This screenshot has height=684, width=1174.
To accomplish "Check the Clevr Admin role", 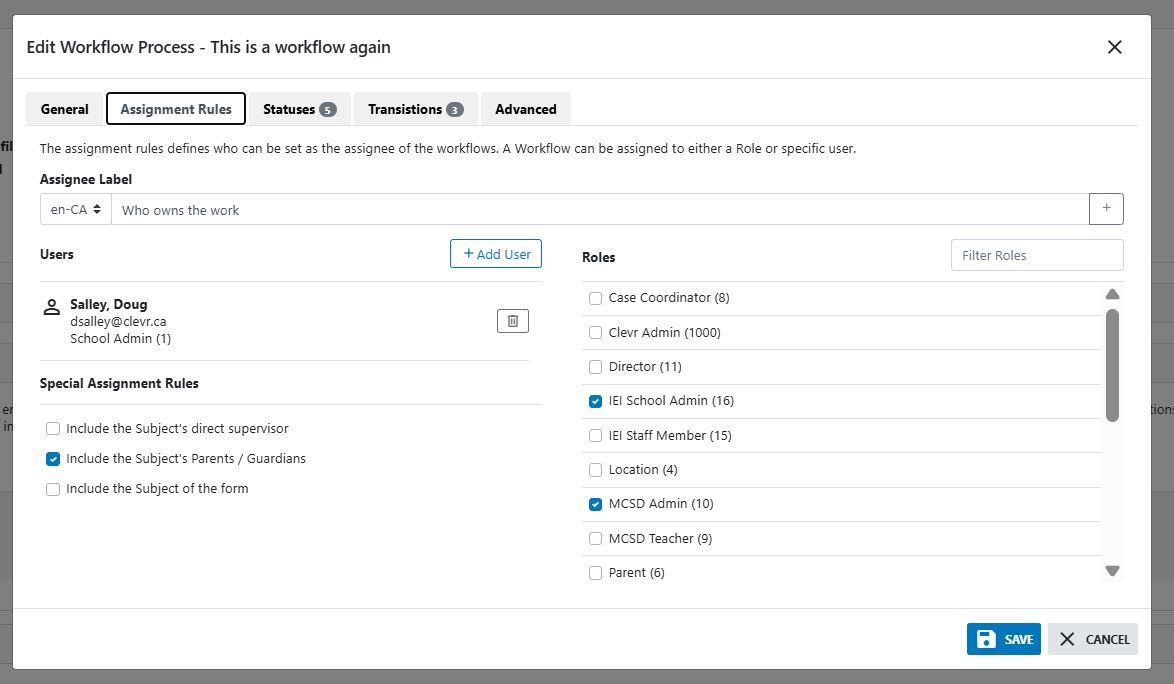I will point(596,333).
